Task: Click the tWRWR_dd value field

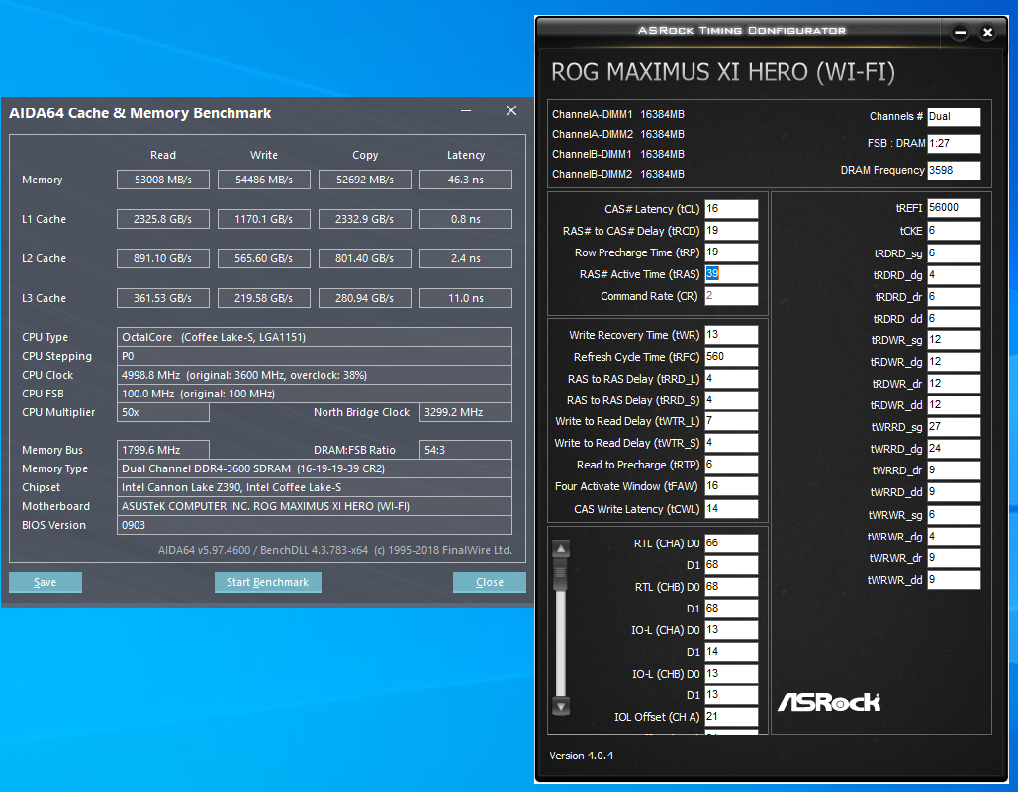Action: (953, 580)
